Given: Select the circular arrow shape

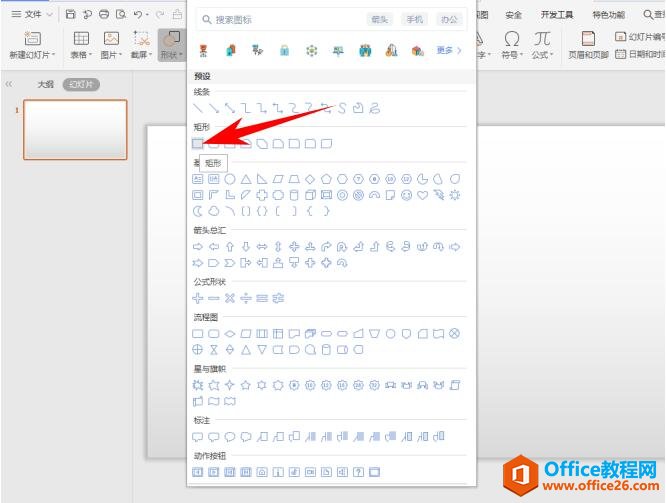Looking at the screenshot, I should click(342, 263).
